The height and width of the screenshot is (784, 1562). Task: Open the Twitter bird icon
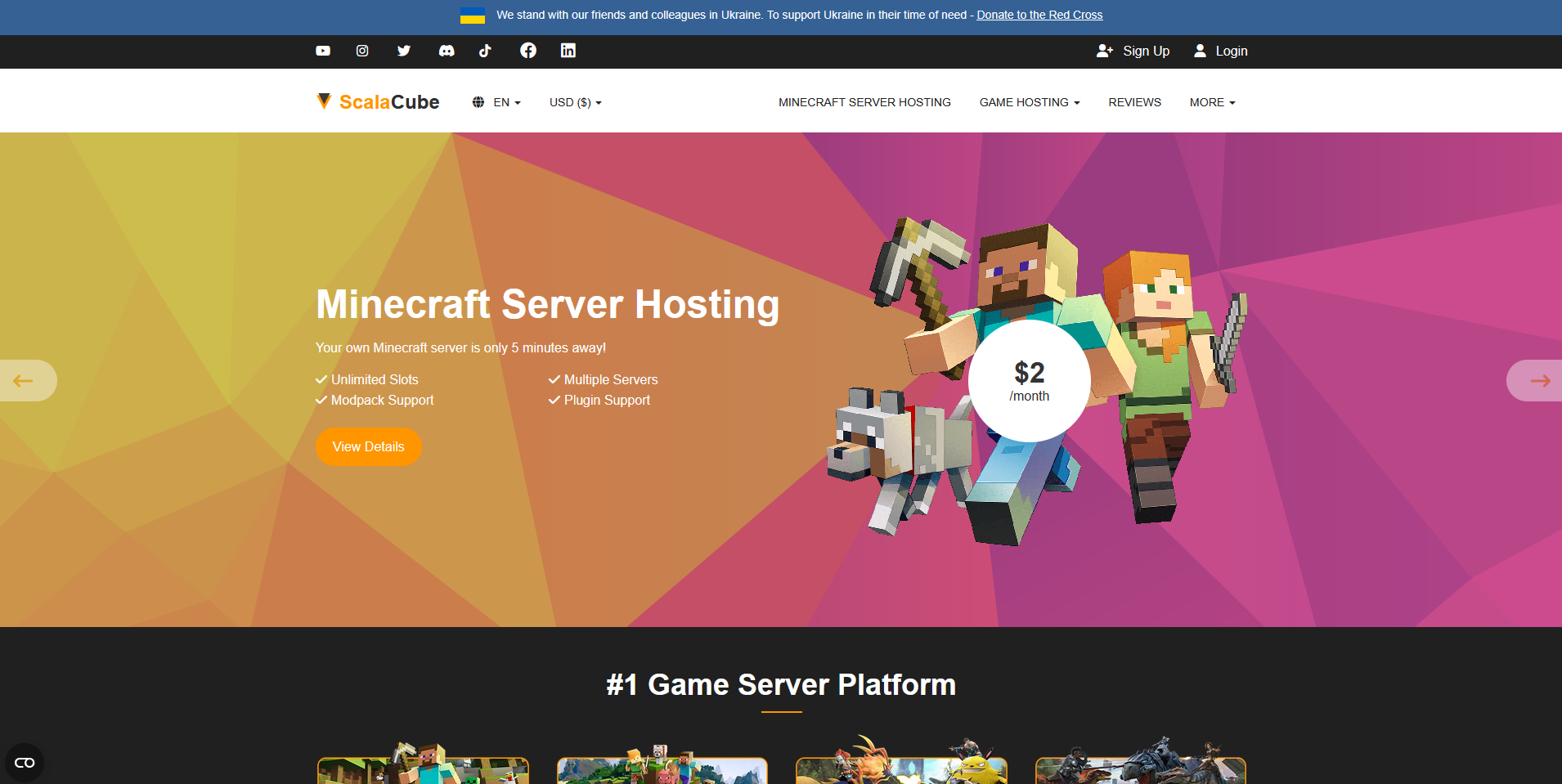pyautogui.click(x=404, y=51)
